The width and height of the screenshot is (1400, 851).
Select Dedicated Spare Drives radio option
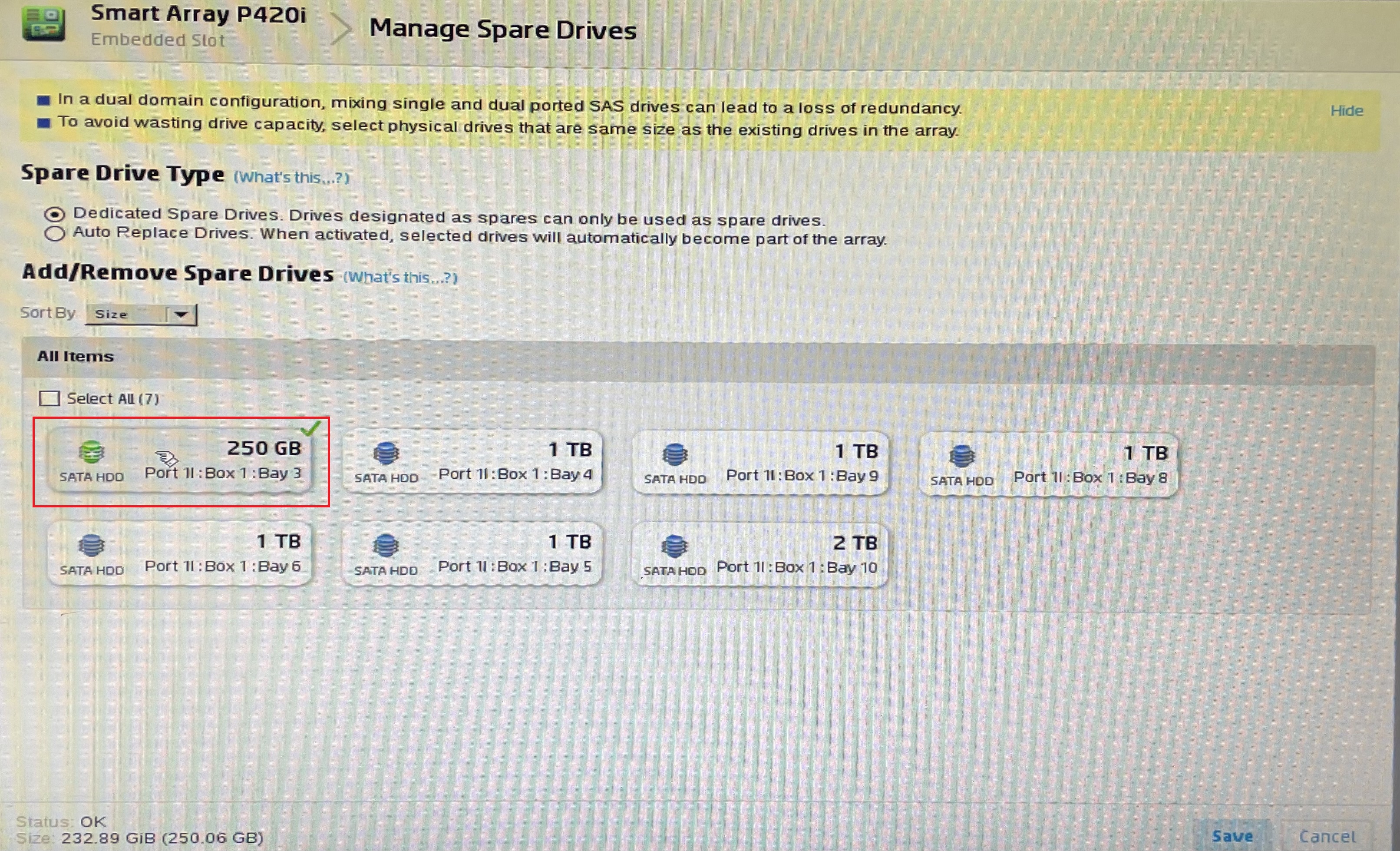point(55,214)
